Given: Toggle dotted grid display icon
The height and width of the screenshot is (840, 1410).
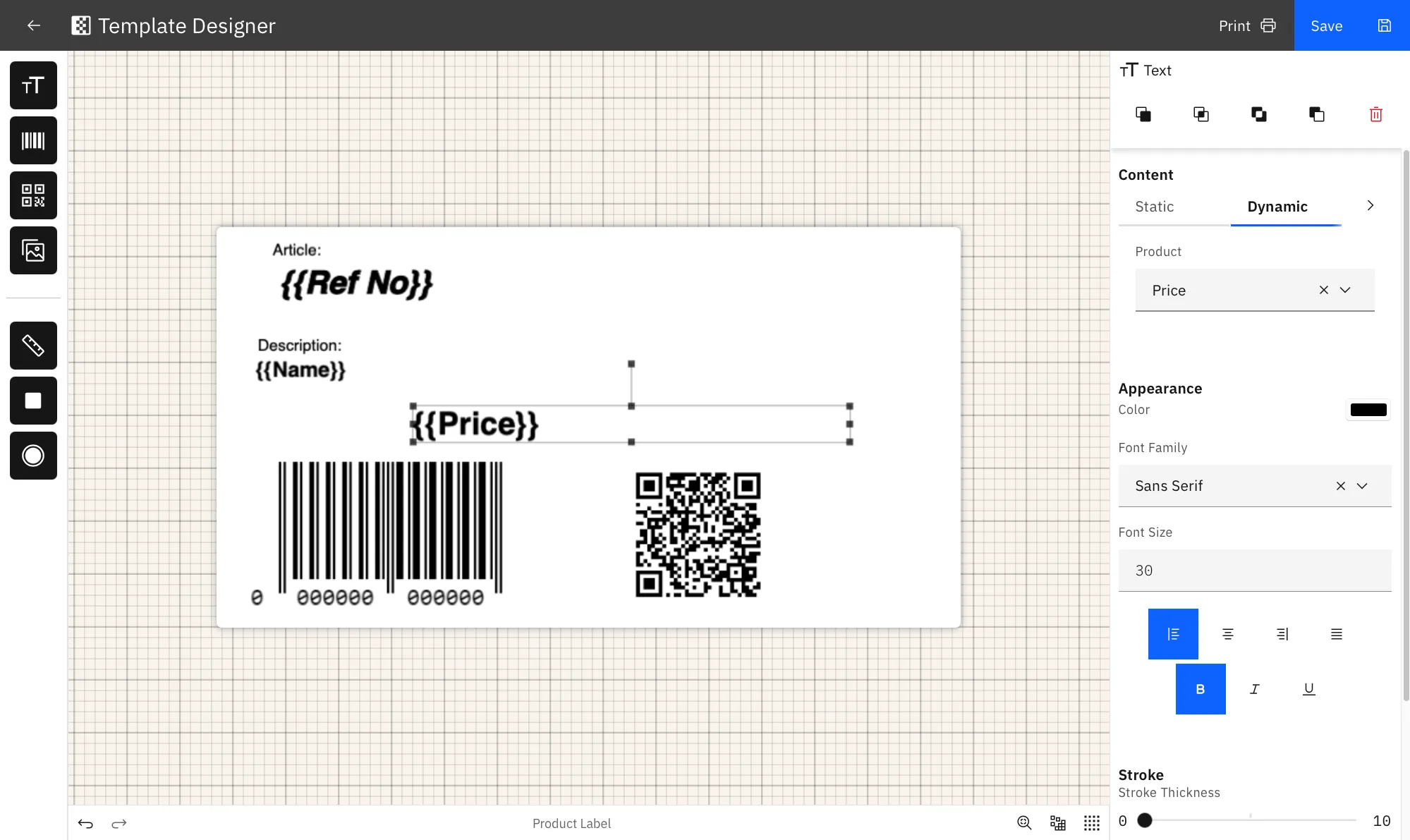Looking at the screenshot, I should 1092,823.
